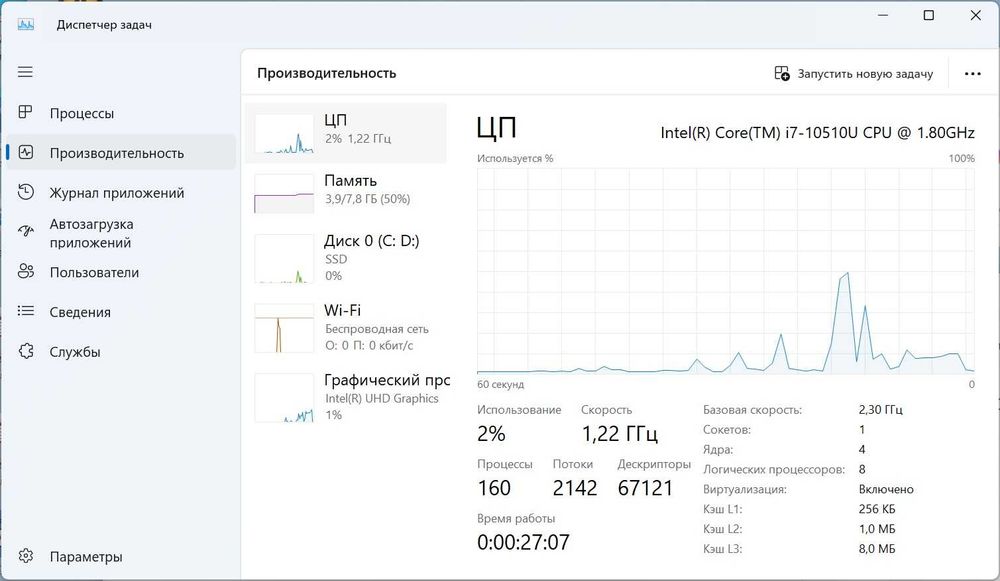Click the Процессы grid icon
The image size is (1000, 581).
[25, 112]
